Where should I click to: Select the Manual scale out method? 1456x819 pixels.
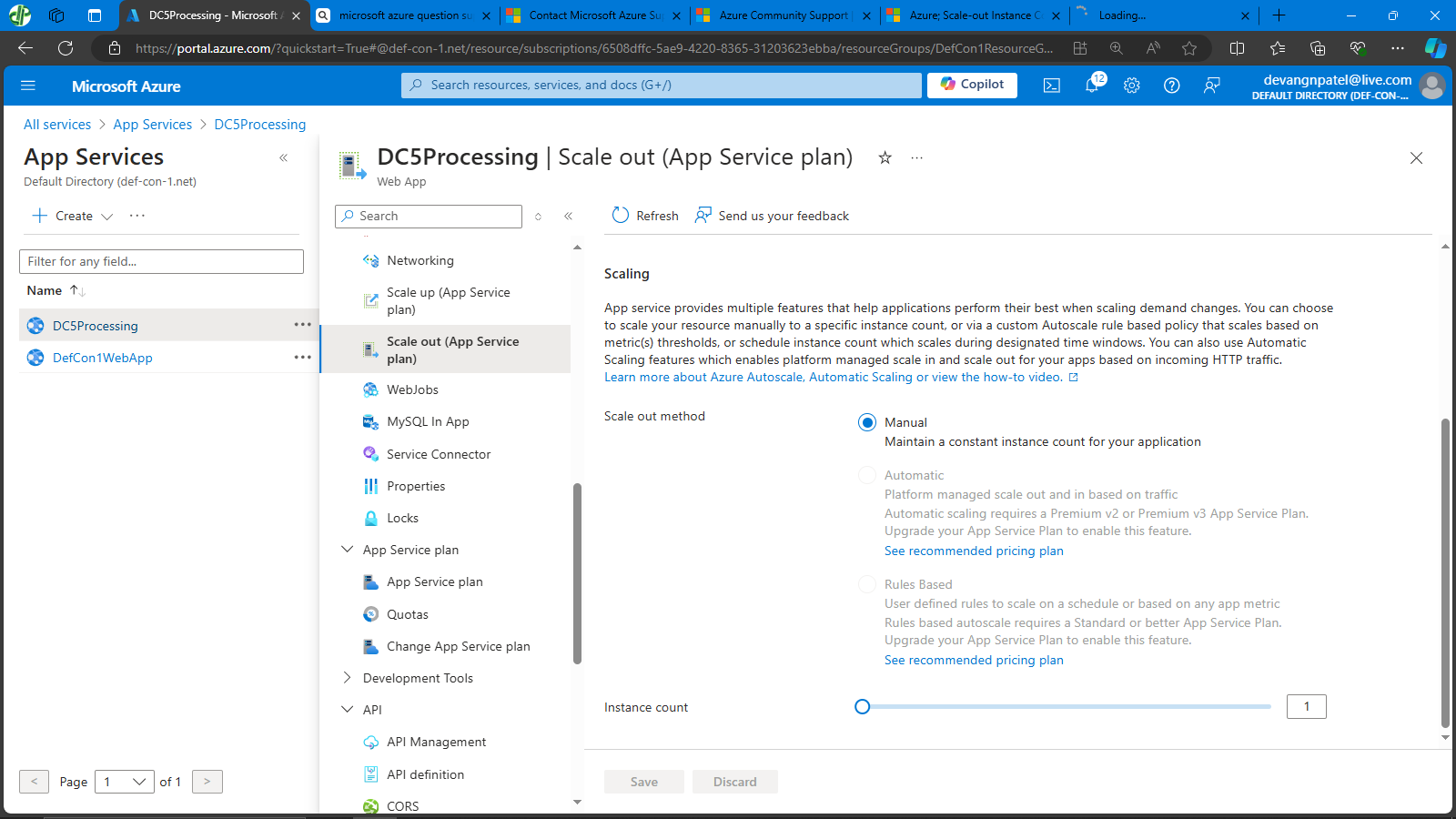click(x=866, y=422)
